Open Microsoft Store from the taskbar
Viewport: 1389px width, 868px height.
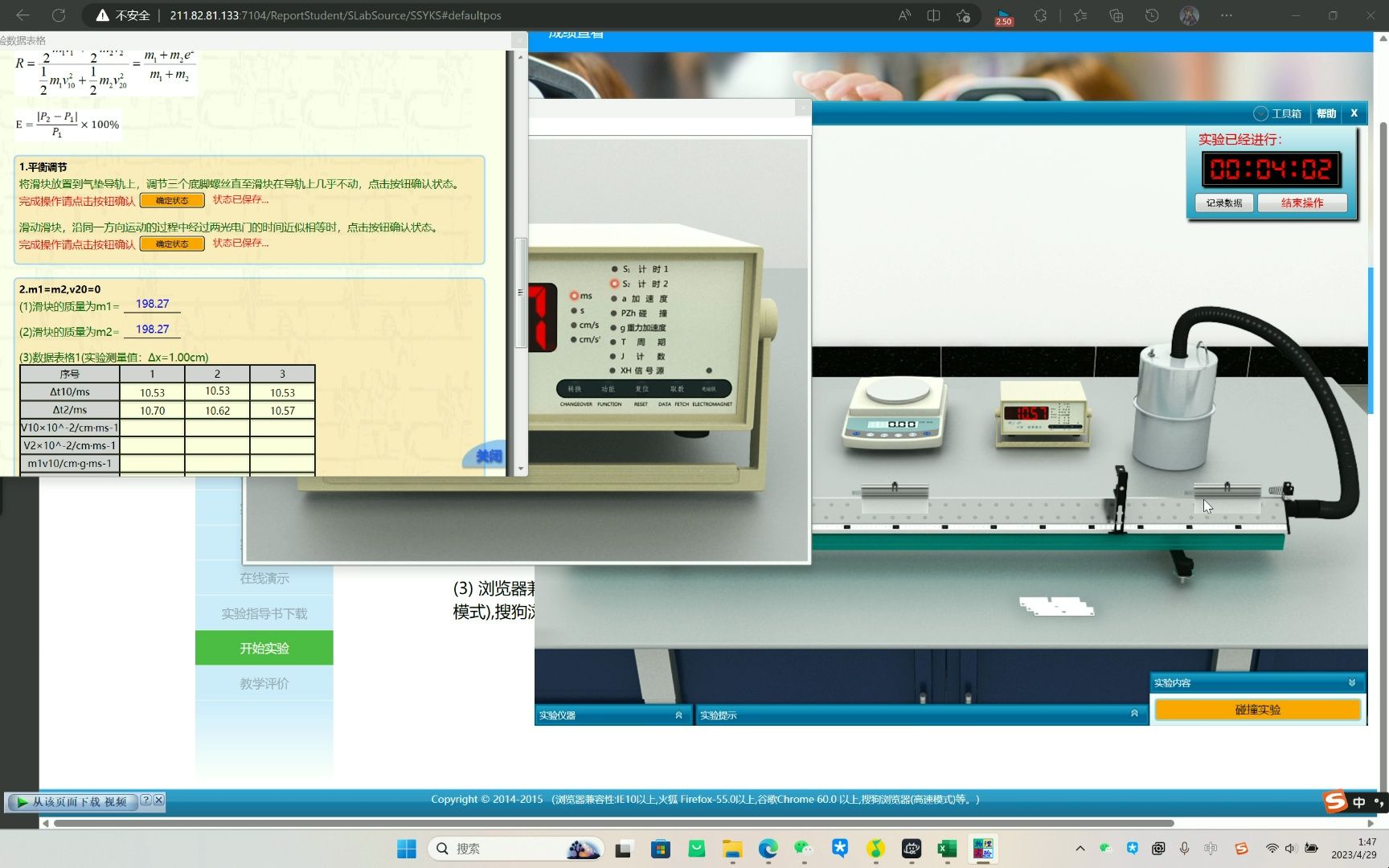(x=661, y=849)
